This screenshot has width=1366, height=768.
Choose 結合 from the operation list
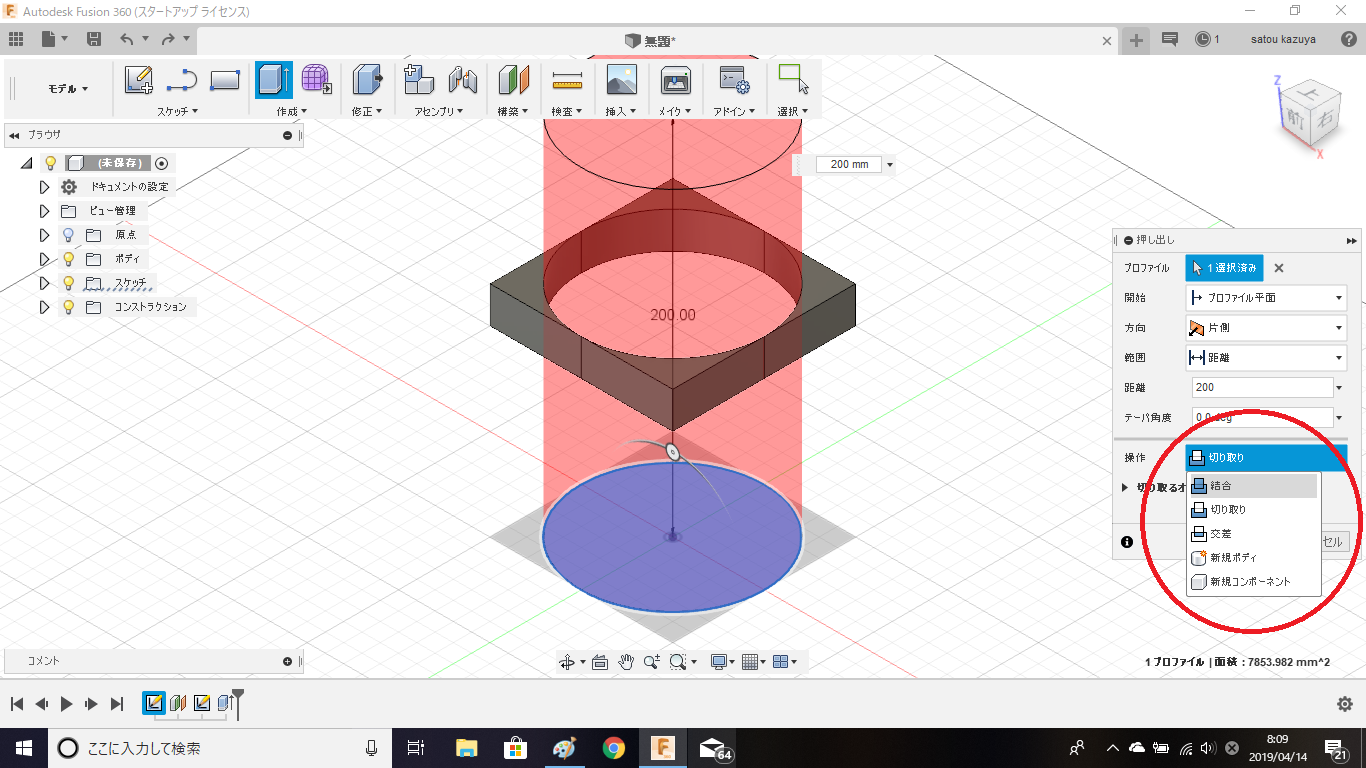click(1254, 486)
